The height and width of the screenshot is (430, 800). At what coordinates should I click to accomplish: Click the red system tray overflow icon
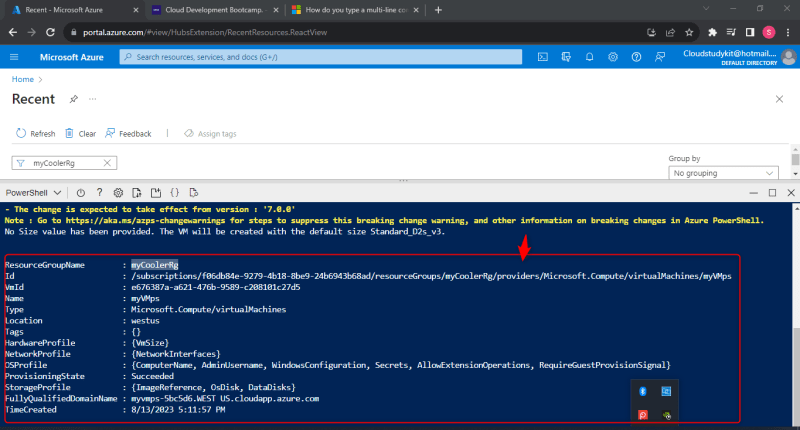tap(643, 415)
